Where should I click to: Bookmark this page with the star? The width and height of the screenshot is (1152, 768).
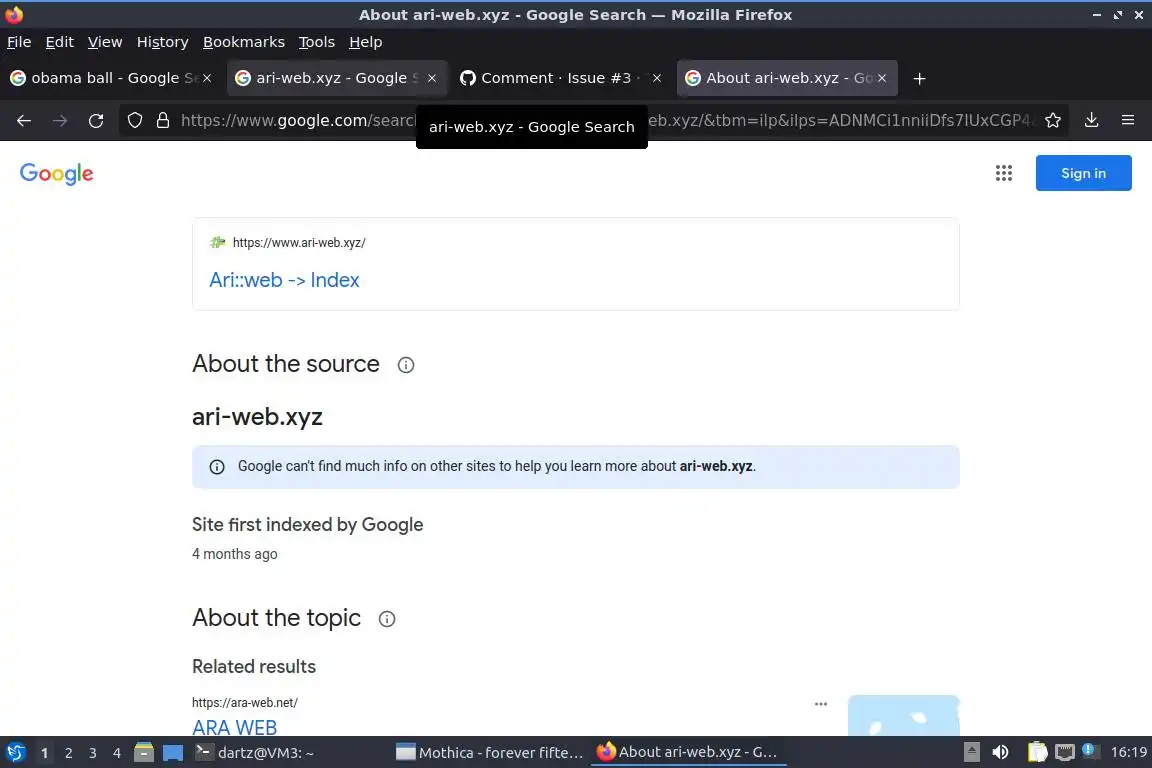tap(1053, 121)
